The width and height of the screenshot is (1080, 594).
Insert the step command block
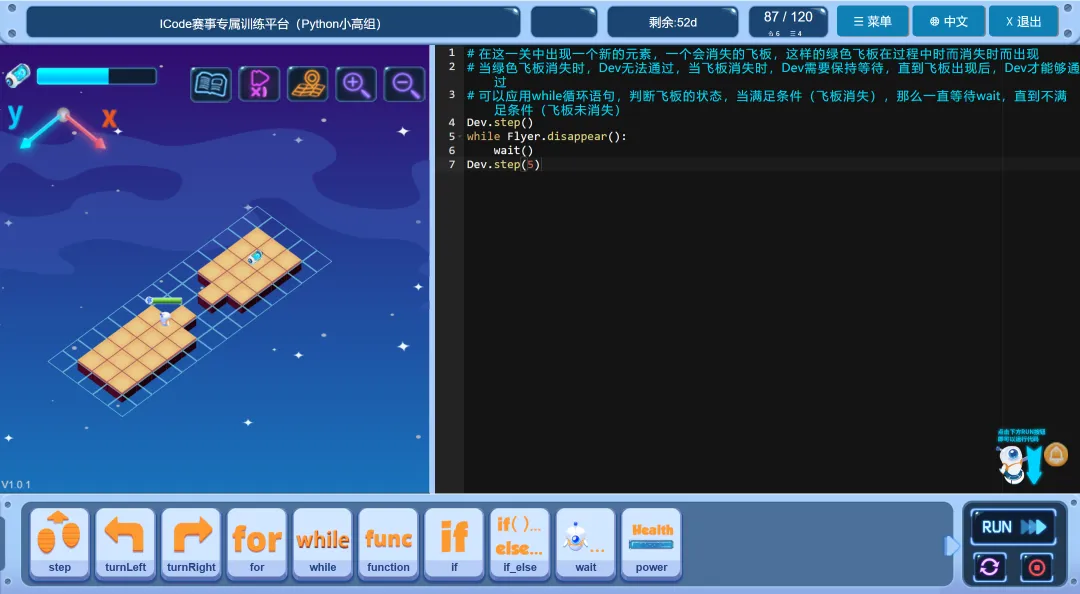click(x=59, y=543)
